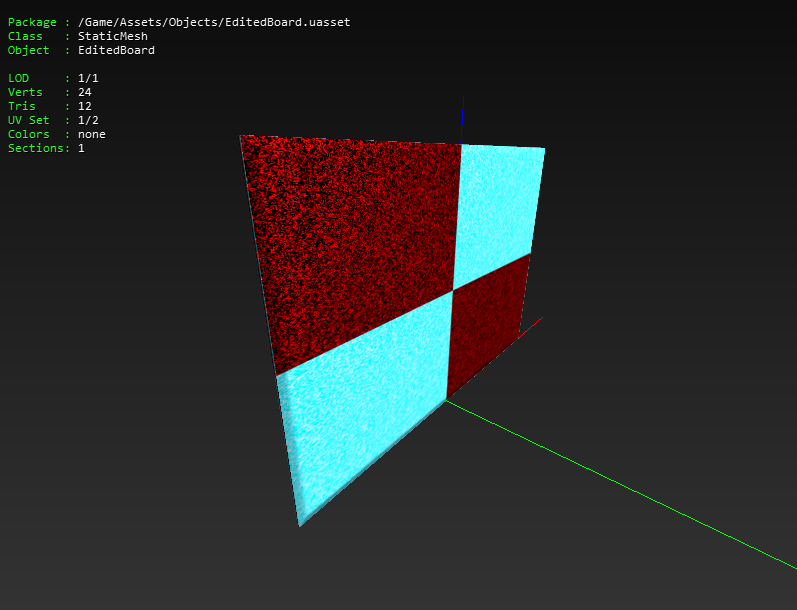Click the LOD label
Screen dimensions: 797x610
18,78
